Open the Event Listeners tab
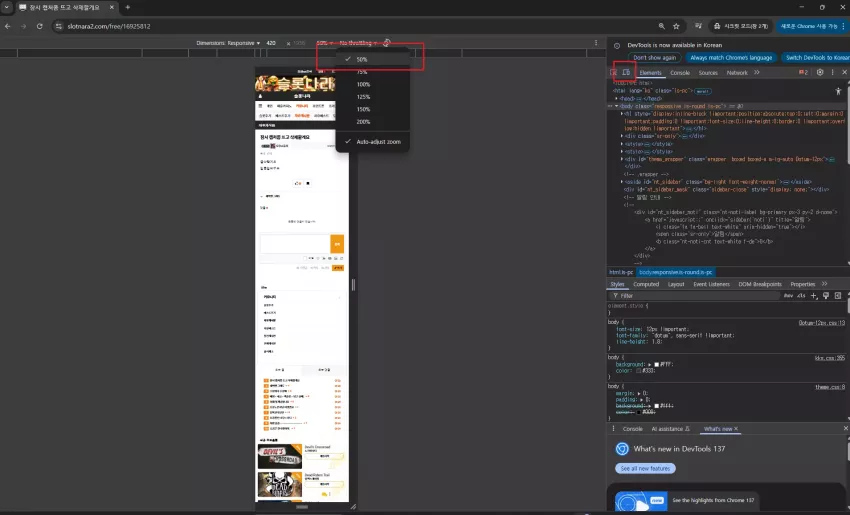This screenshot has height=515, width=850. (711, 284)
